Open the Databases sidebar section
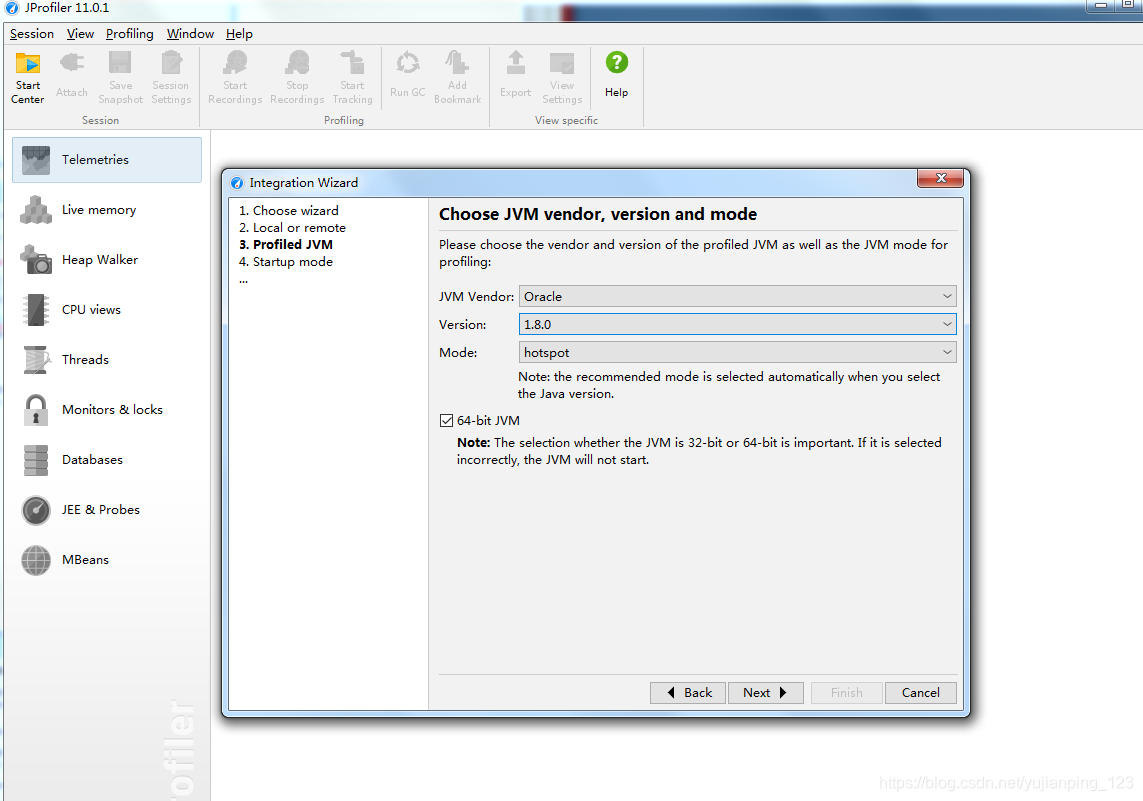This screenshot has width=1143, height=801. pyautogui.click(x=107, y=460)
